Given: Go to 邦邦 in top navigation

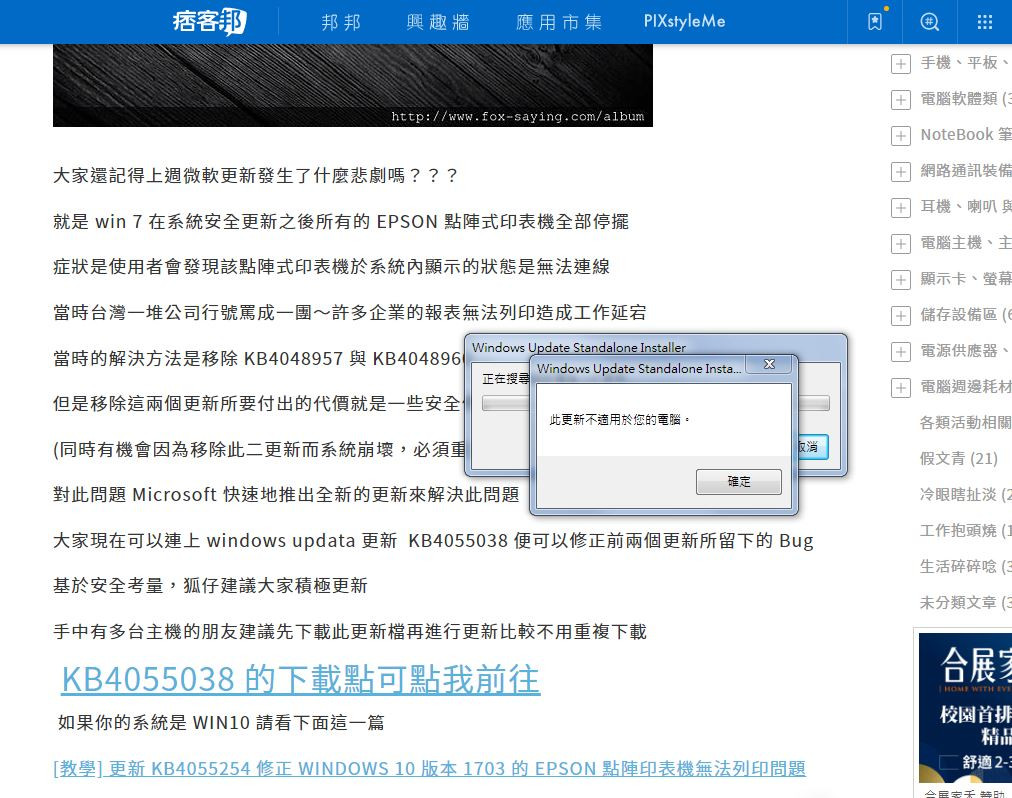Looking at the screenshot, I should click(x=341, y=22).
